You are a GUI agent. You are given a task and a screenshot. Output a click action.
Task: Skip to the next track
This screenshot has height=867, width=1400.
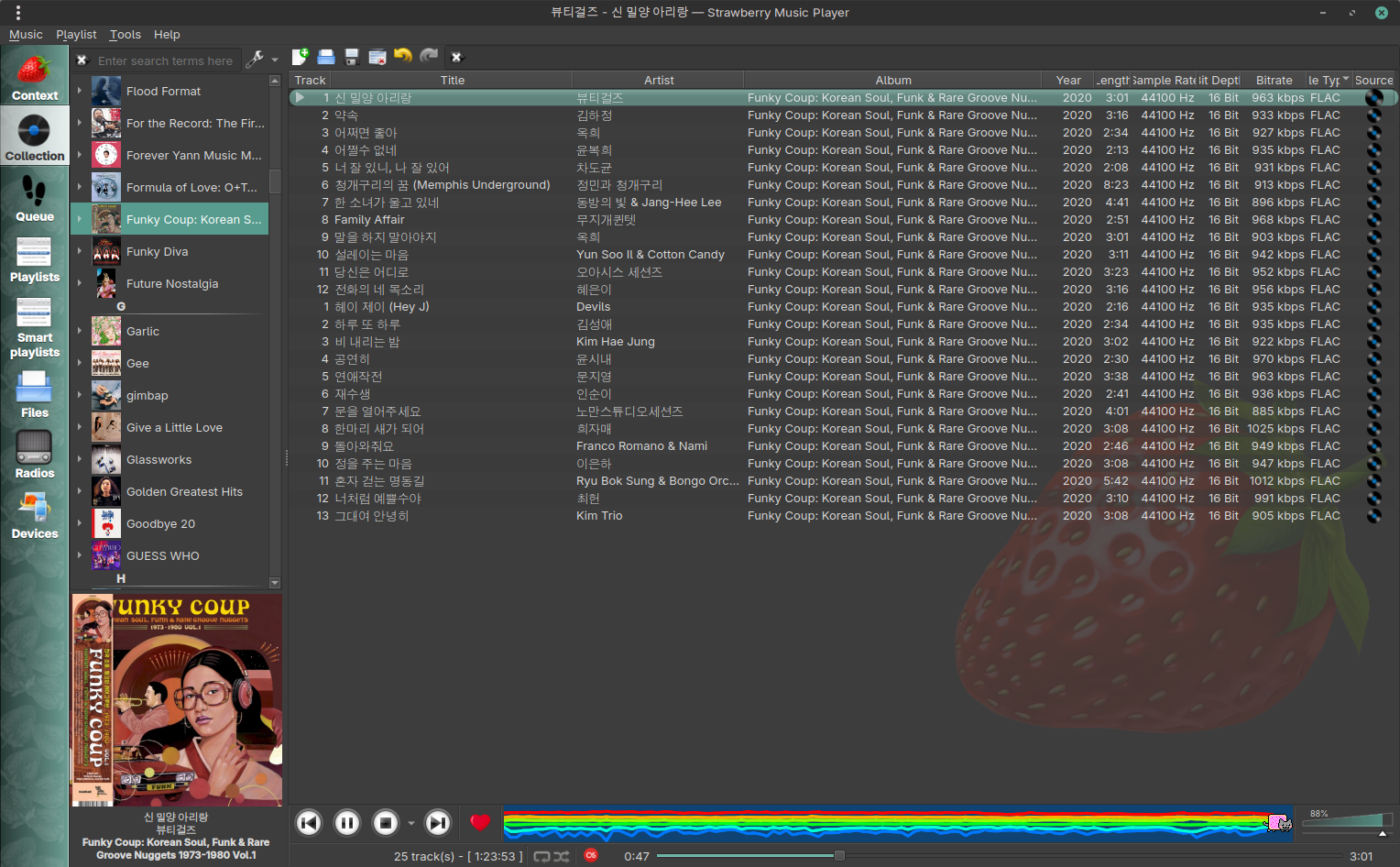point(438,823)
